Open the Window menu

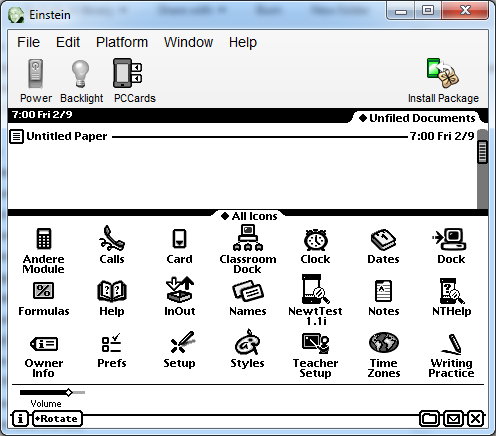(188, 42)
